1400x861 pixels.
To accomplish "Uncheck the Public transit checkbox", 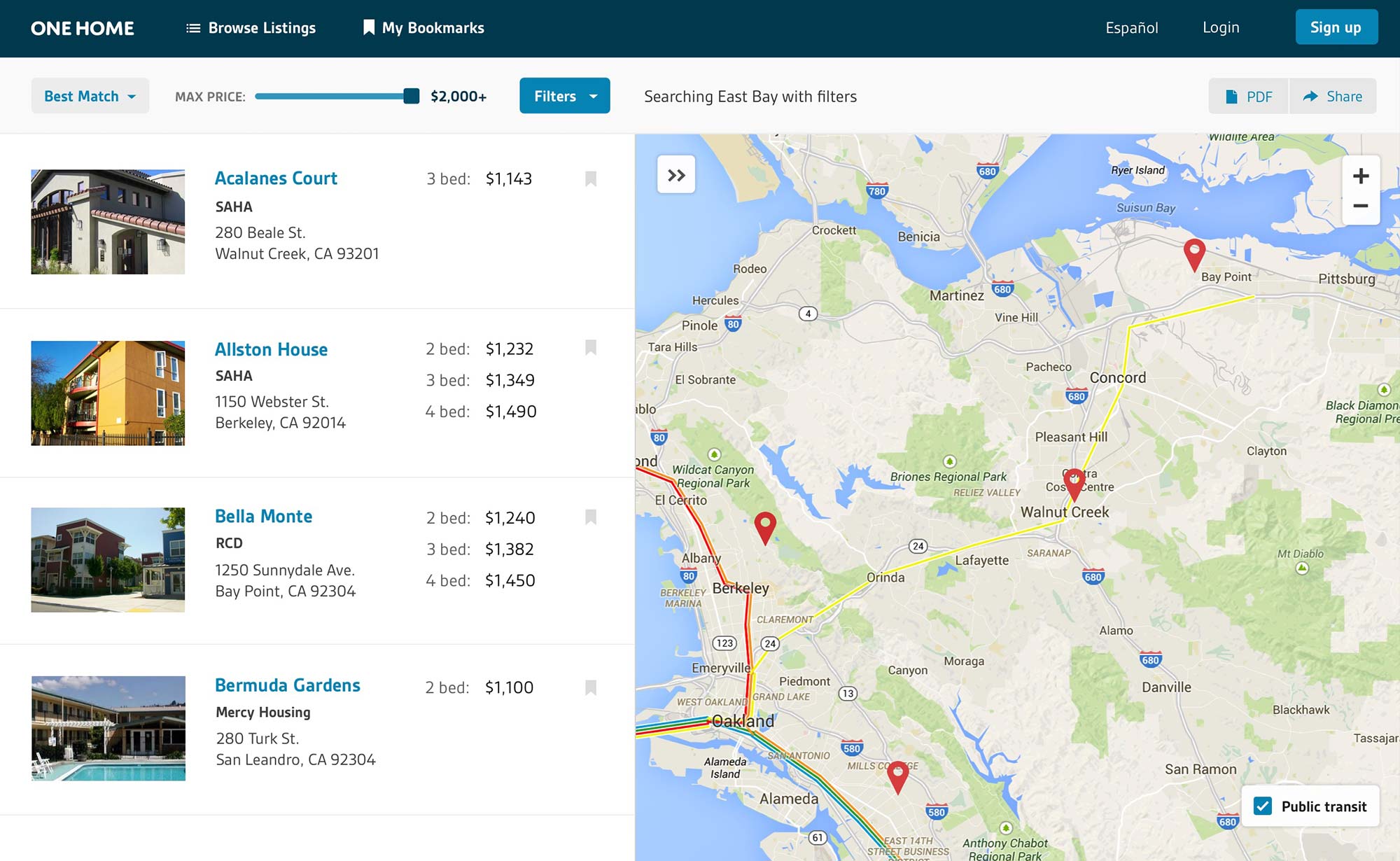I will tap(1263, 806).
